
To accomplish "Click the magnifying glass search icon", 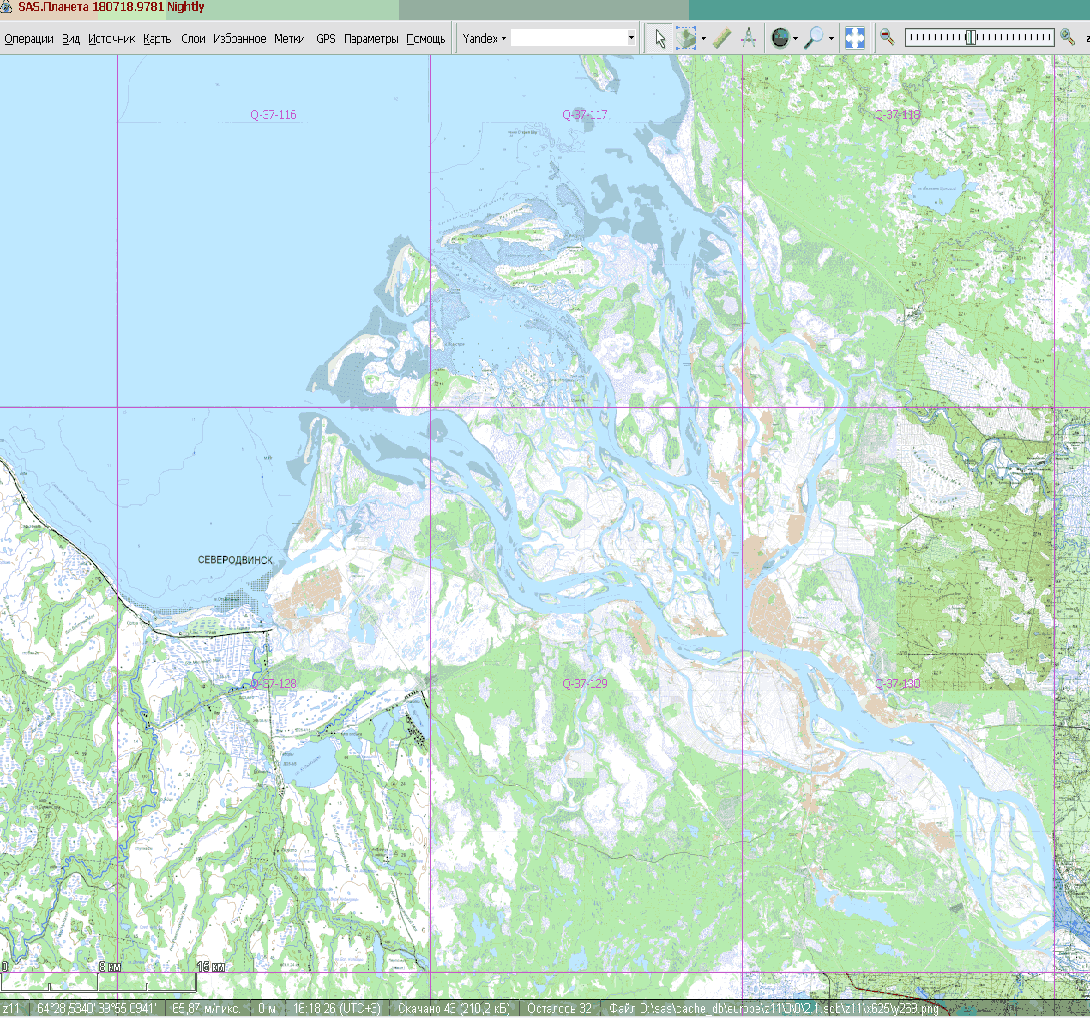I will point(815,38).
